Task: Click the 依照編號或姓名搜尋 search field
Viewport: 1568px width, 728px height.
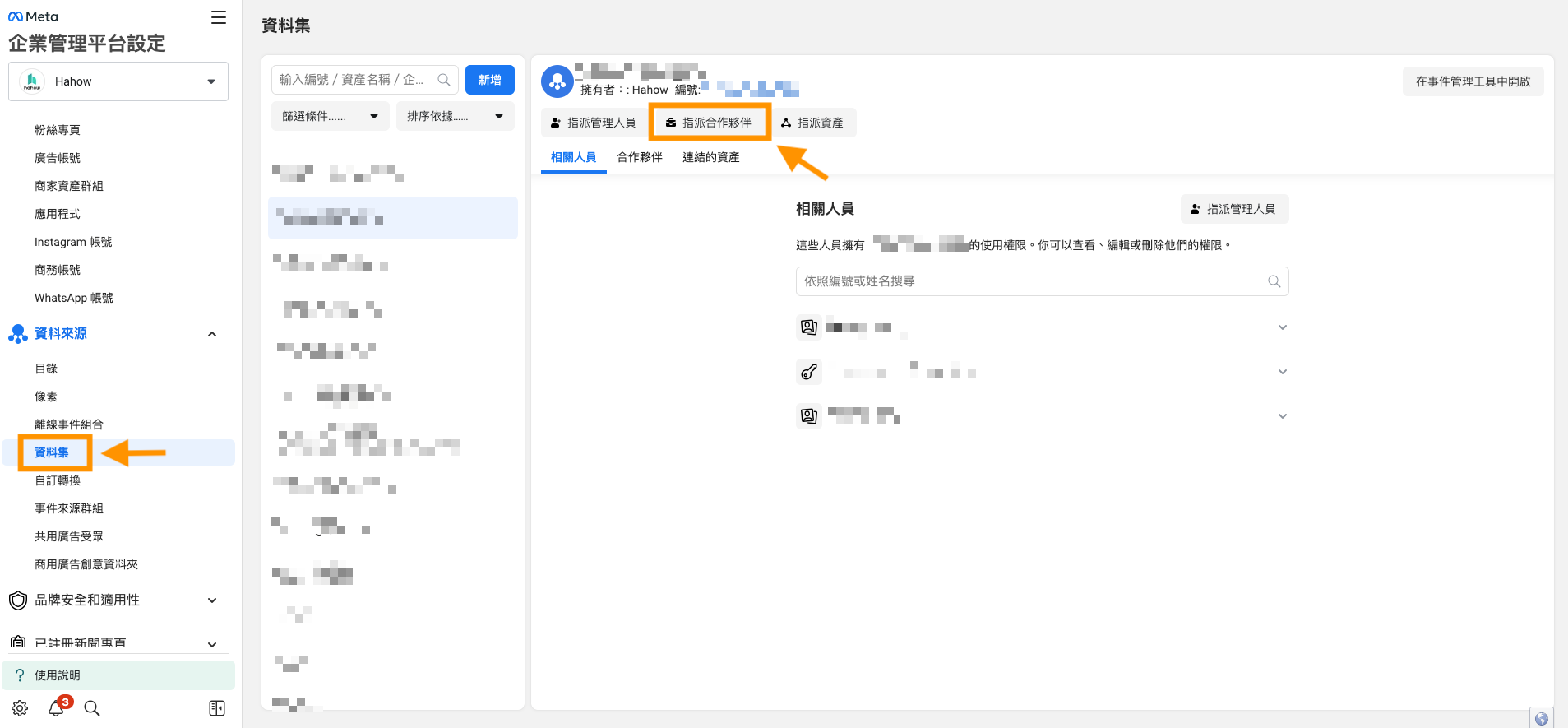Action: click(x=1032, y=281)
